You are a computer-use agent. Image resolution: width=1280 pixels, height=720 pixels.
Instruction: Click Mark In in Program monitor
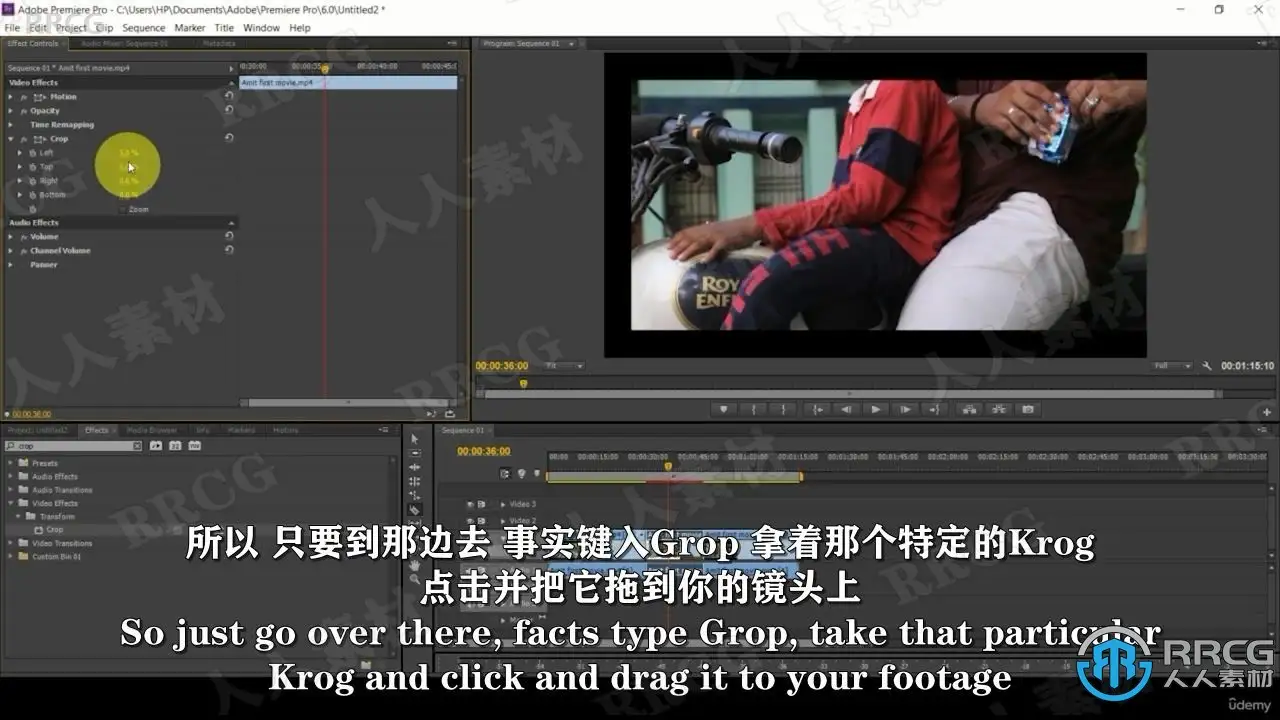pyautogui.click(x=753, y=409)
